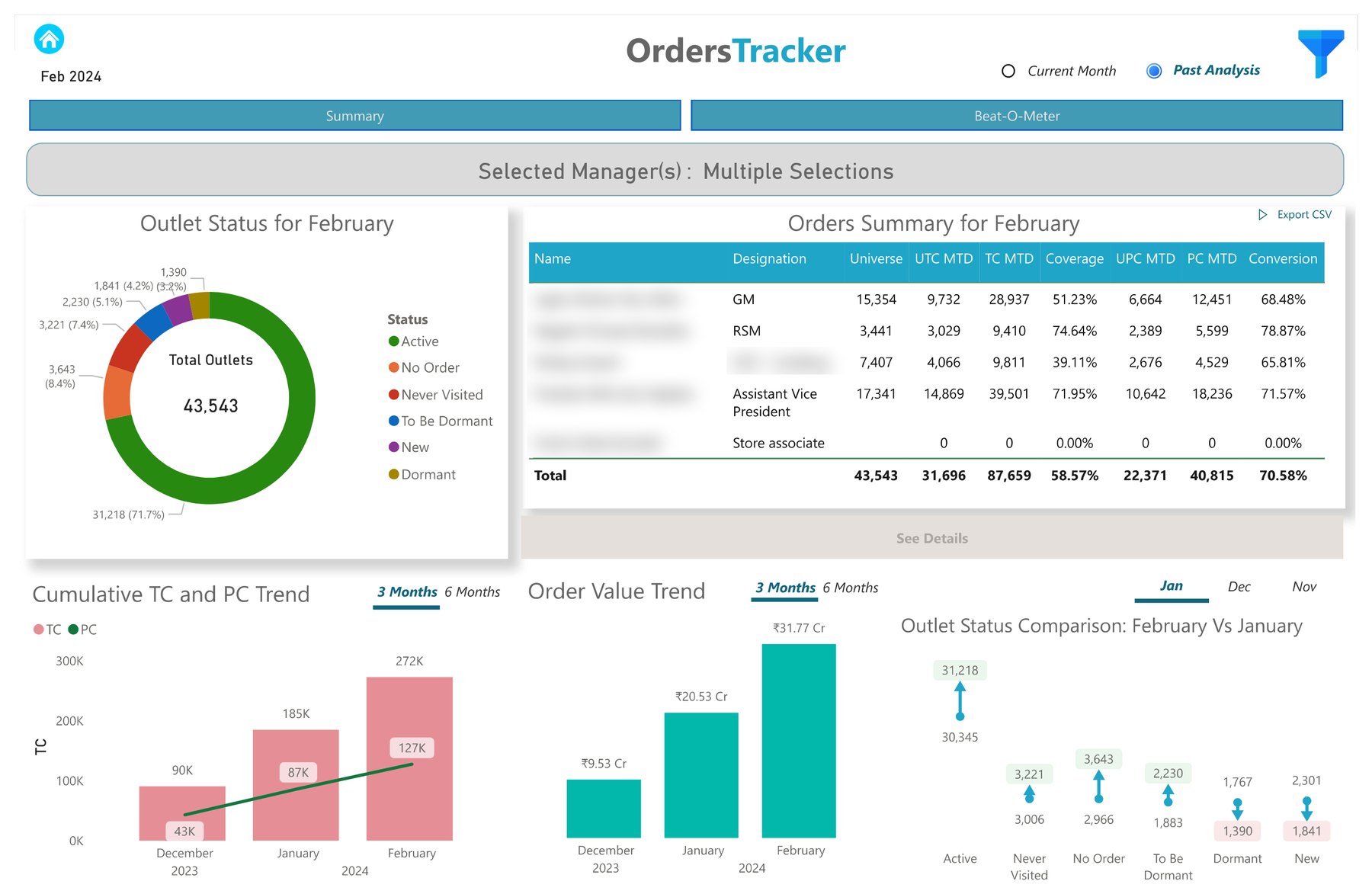Click the Store associate designation cell
Image resolution: width=1372 pixels, height=894 pixels.
coord(778,444)
